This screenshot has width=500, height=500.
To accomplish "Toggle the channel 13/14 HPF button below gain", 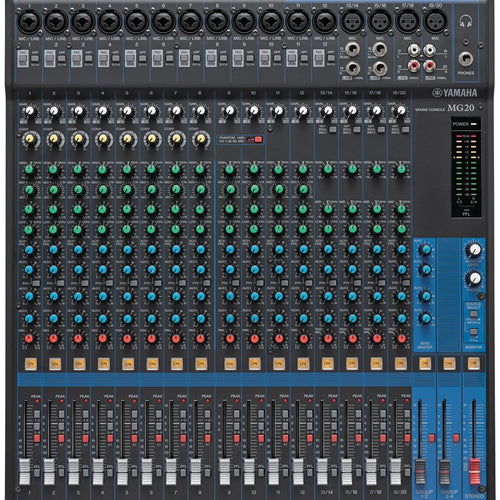I will click(332, 130).
